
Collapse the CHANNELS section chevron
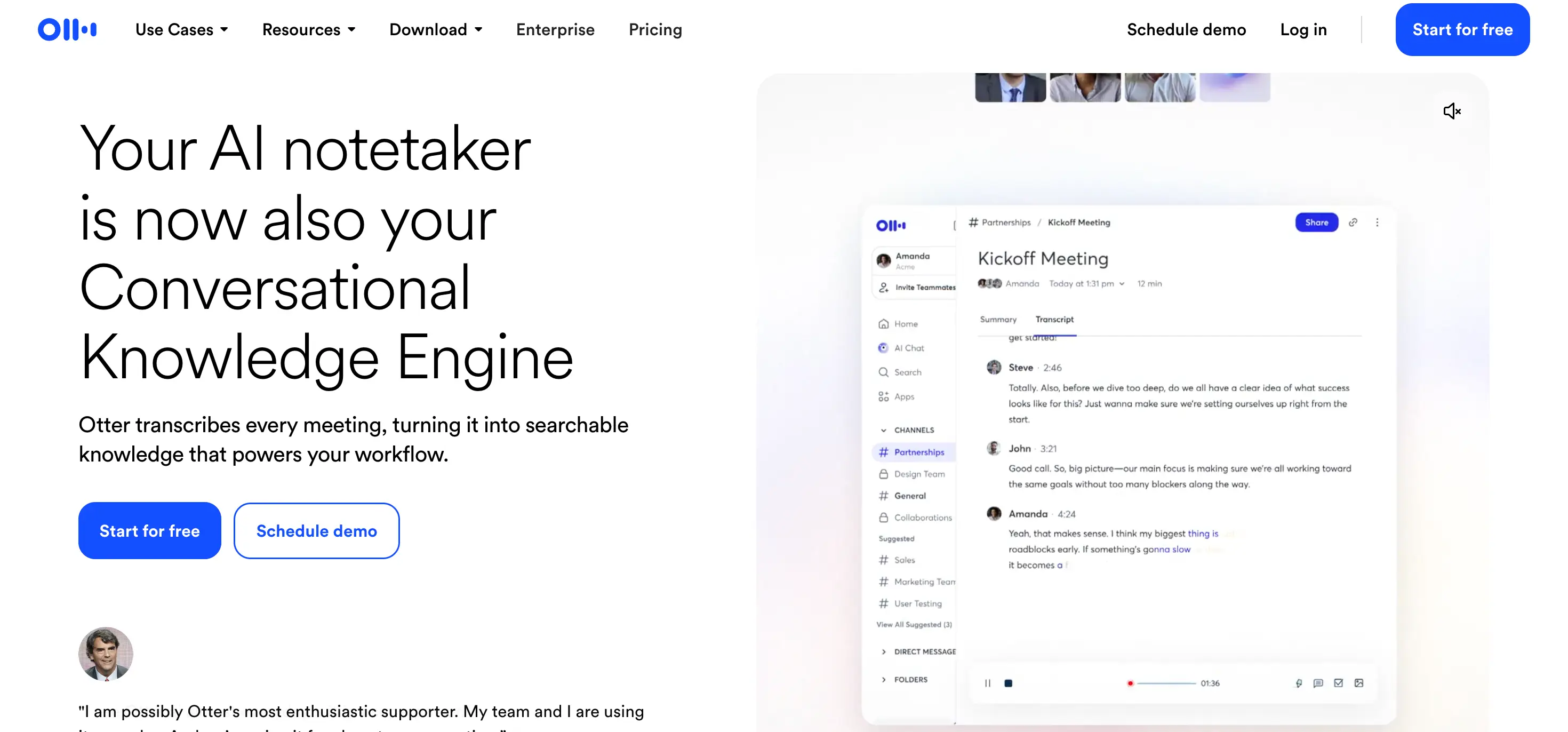[883, 430]
